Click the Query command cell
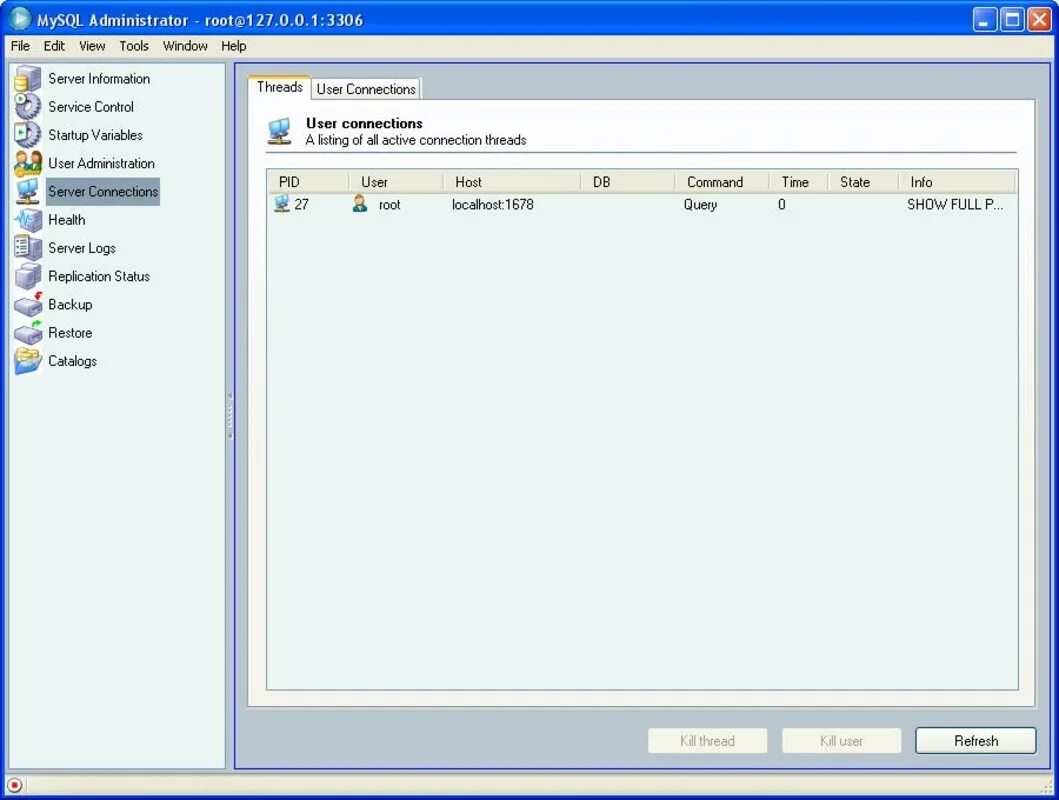1059x800 pixels. click(700, 205)
